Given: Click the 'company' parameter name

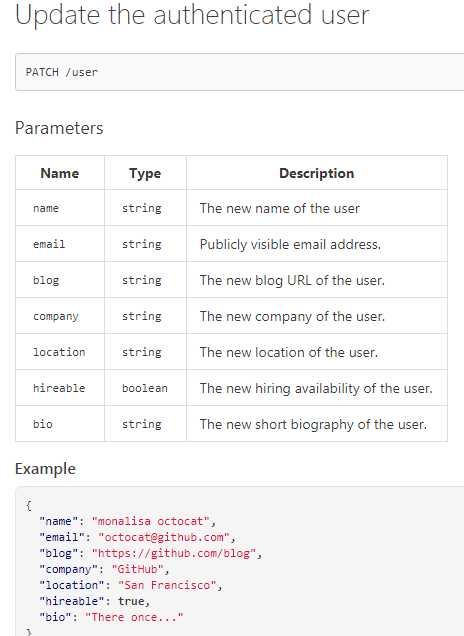Looking at the screenshot, I should point(56,316).
